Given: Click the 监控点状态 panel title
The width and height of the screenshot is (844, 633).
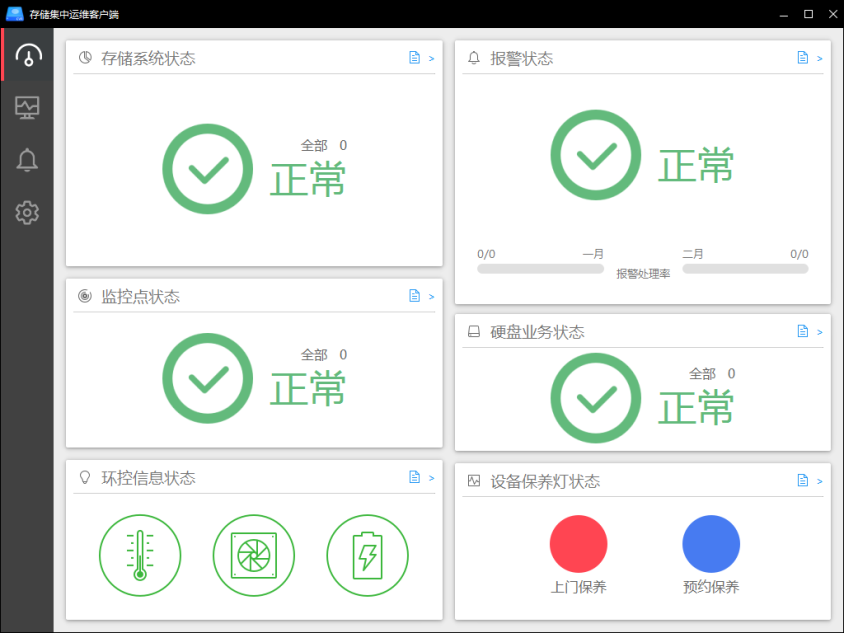Looking at the screenshot, I should 140,297.
